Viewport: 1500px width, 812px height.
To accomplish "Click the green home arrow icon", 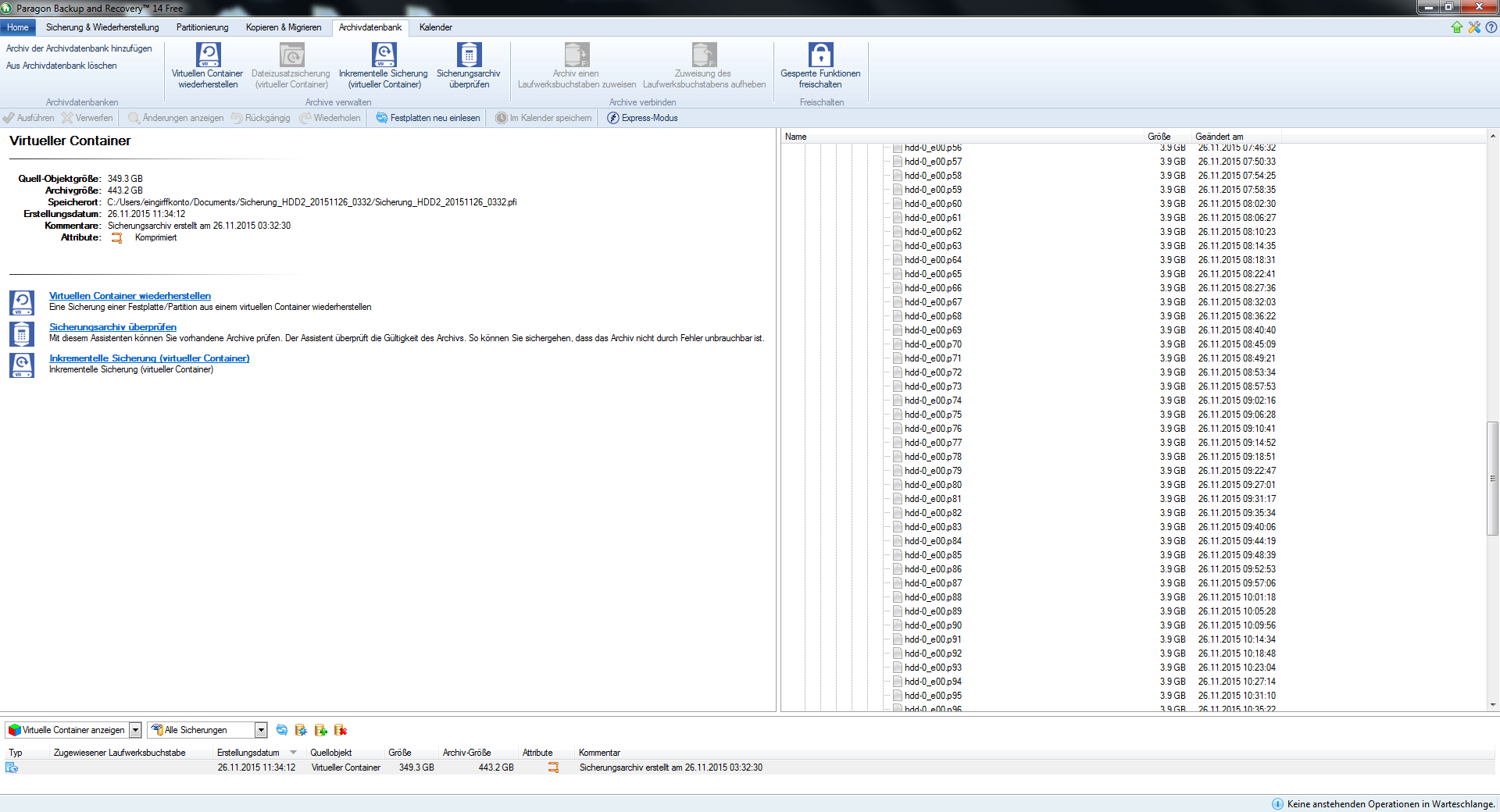I will coord(1457,27).
